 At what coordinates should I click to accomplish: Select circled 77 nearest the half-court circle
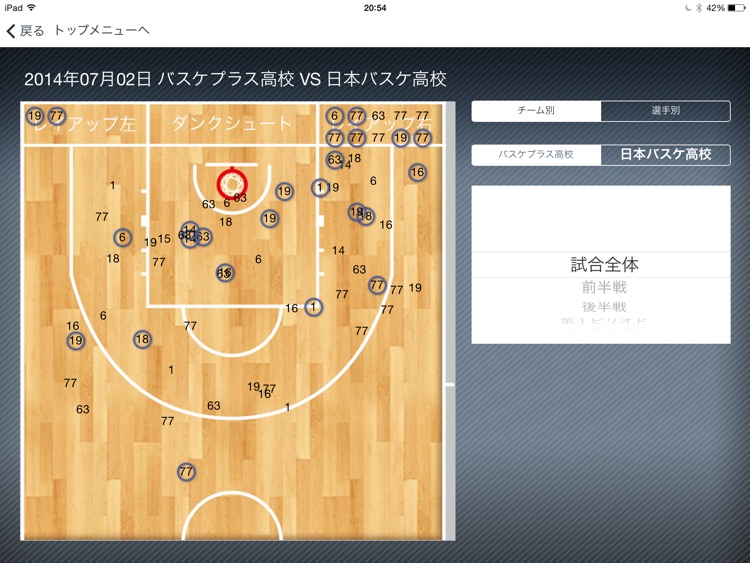[x=186, y=472]
